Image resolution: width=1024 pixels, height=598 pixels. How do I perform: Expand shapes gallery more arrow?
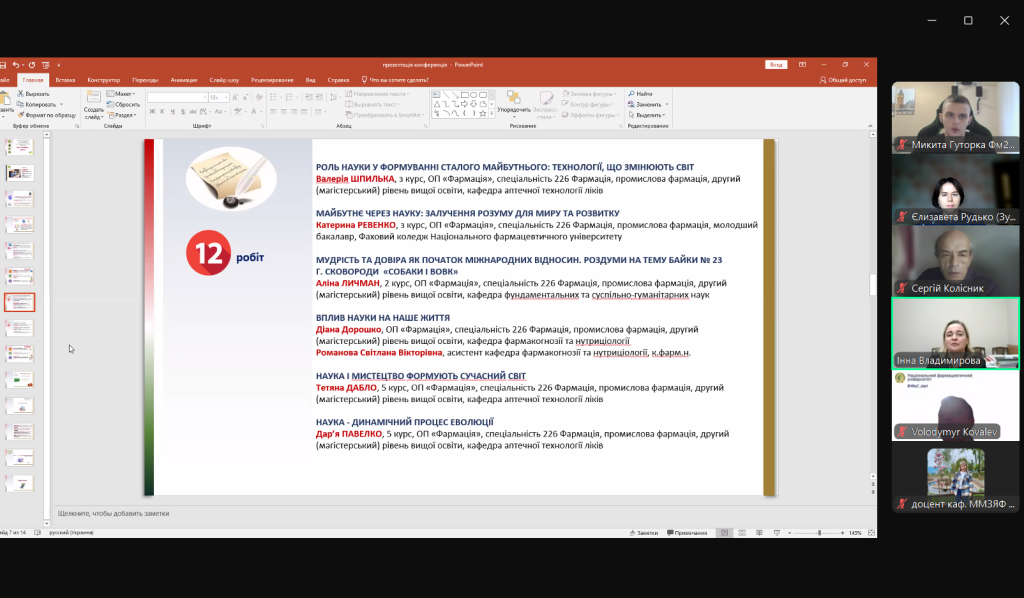(492, 114)
